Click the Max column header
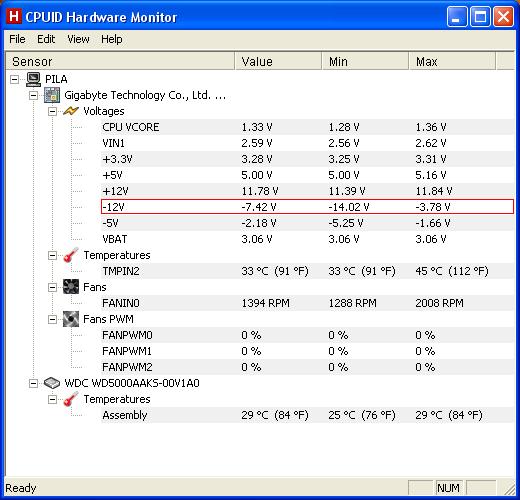The height and width of the screenshot is (500, 520). (452, 61)
